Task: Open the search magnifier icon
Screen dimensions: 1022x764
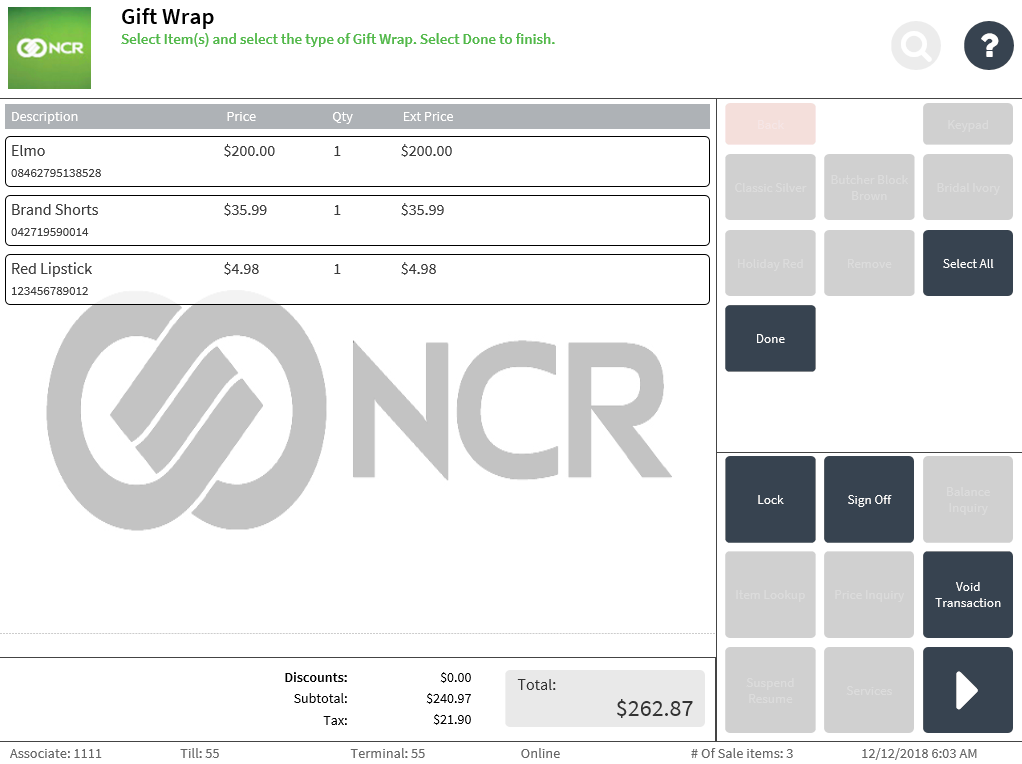Action: pos(916,46)
